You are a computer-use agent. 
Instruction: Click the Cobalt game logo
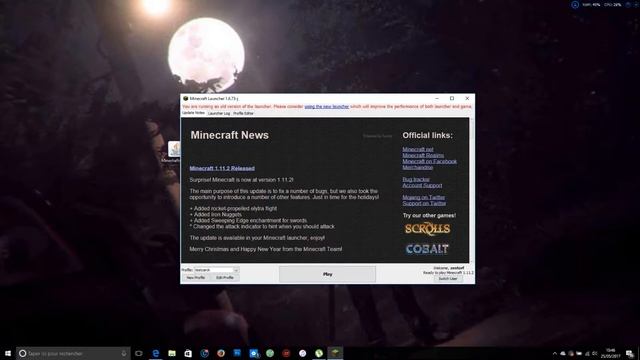pyautogui.click(x=427, y=249)
